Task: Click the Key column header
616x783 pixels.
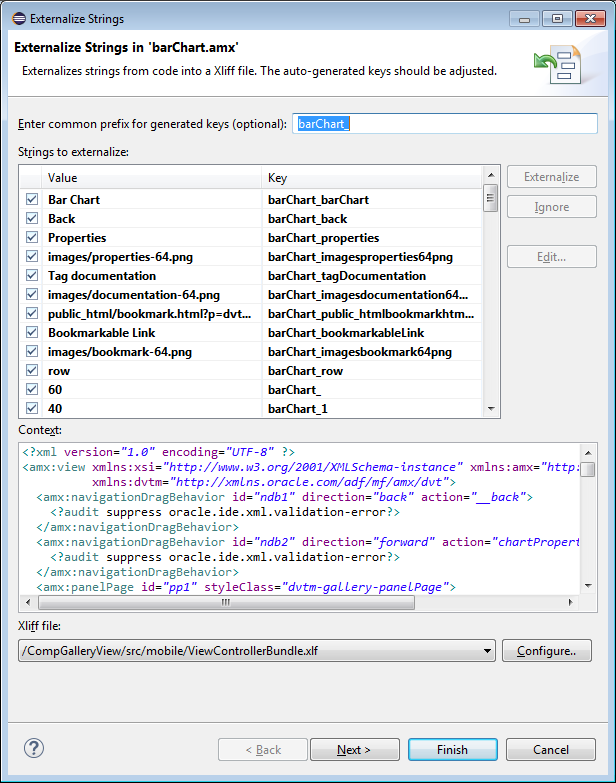Action: pos(371,178)
